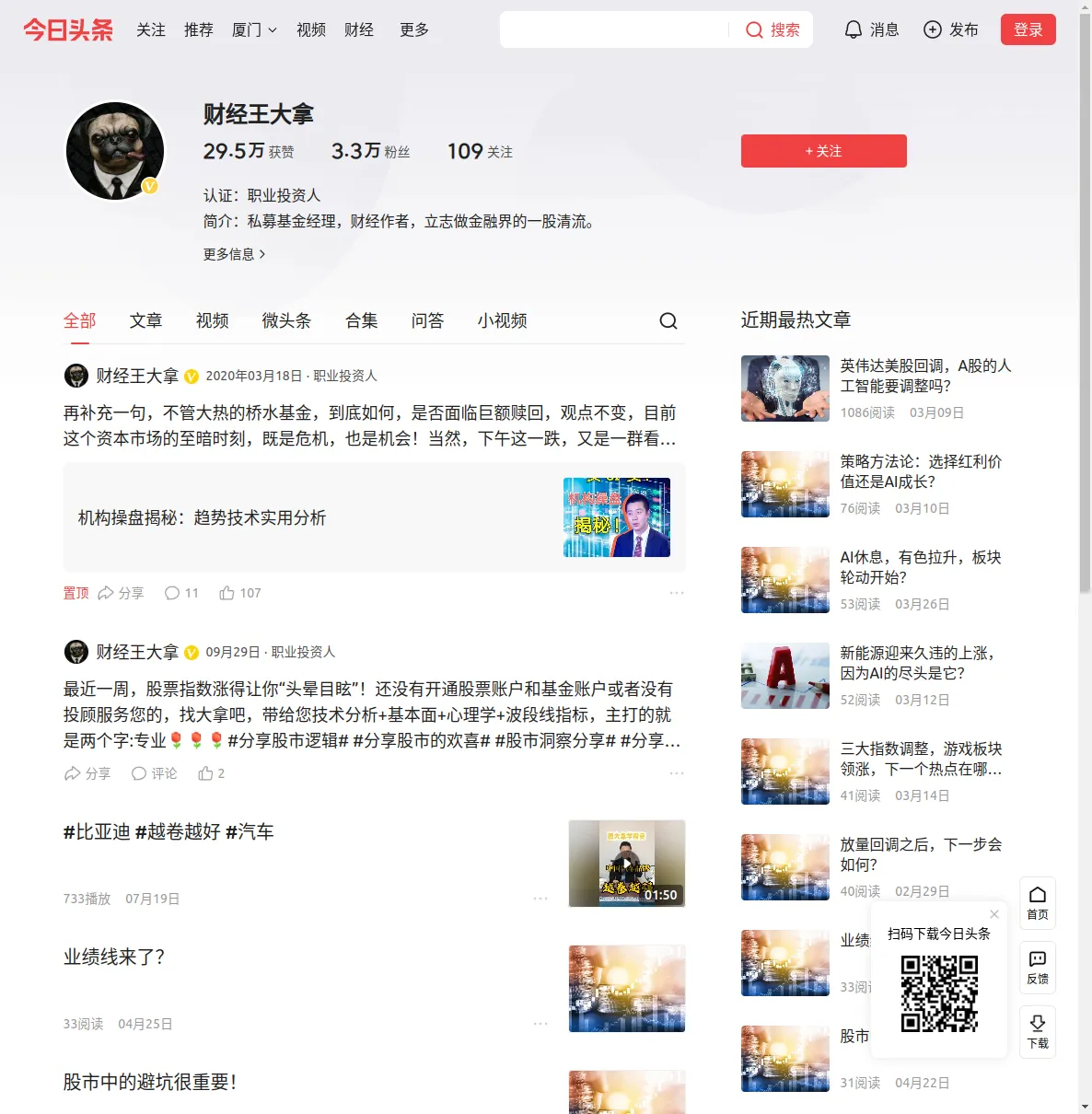
Task: Open #比亚迪 #越卷越好 #汽车 video title
Action: point(168,832)
